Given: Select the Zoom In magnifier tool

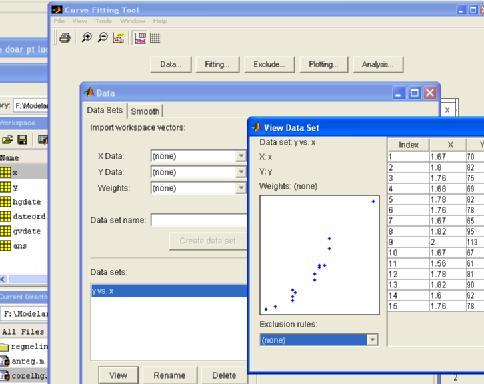Looking at the screenshot, I should pyautogui.click(x=87, y=38).
